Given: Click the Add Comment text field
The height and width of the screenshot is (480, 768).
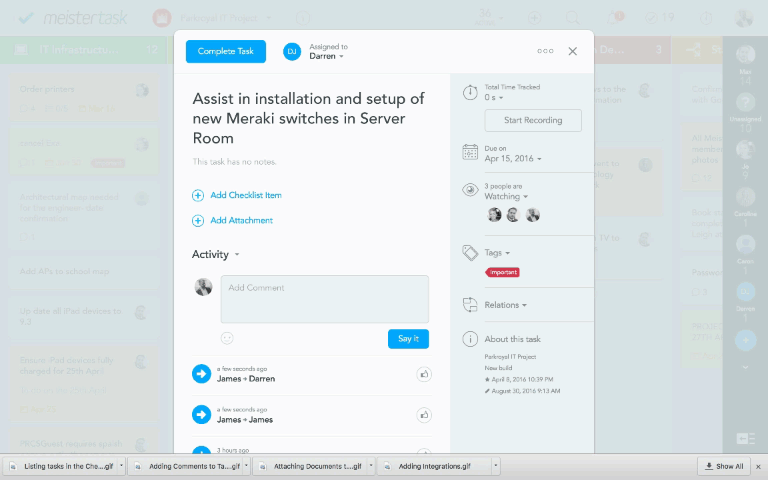Looking at the screenshot, I should [324, 299].
